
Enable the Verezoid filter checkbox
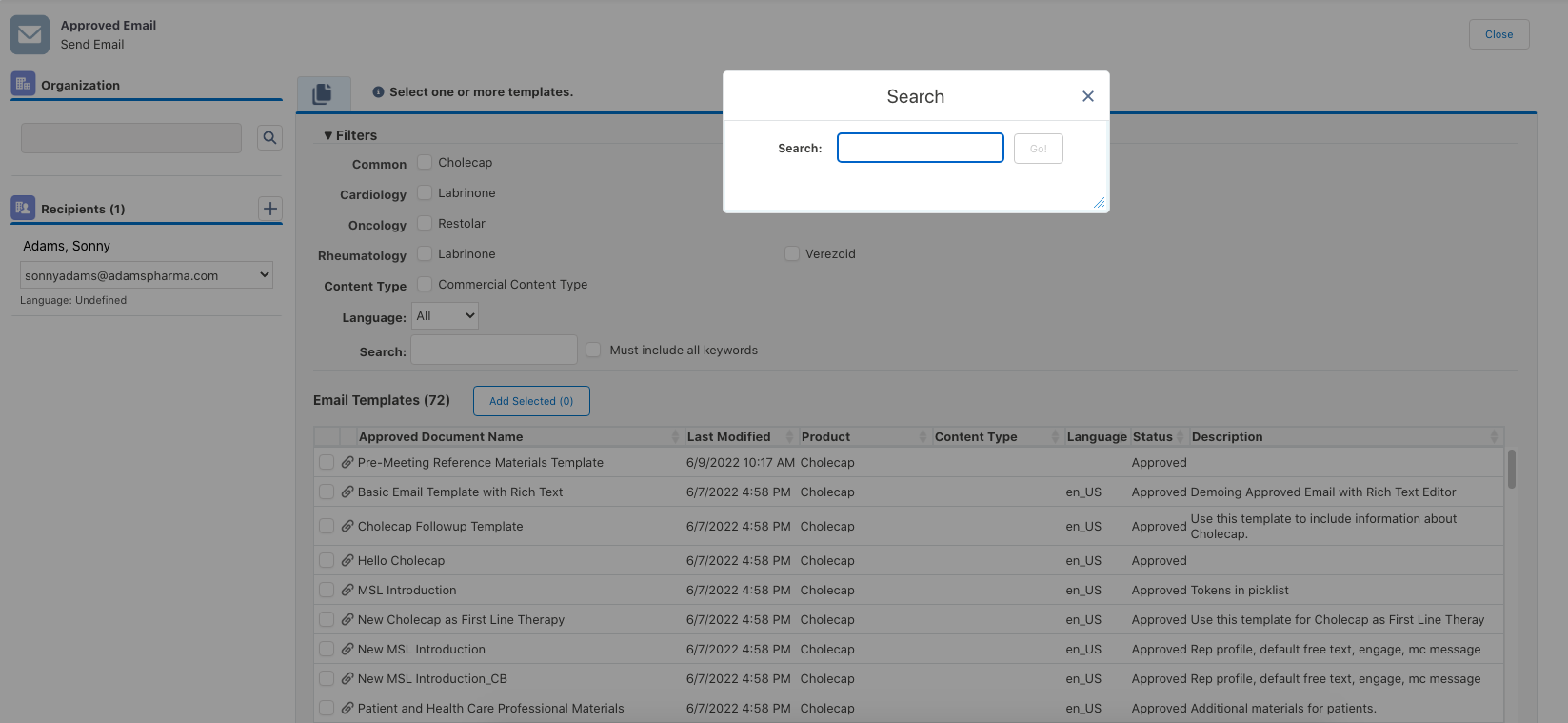[x=792, y=254]
